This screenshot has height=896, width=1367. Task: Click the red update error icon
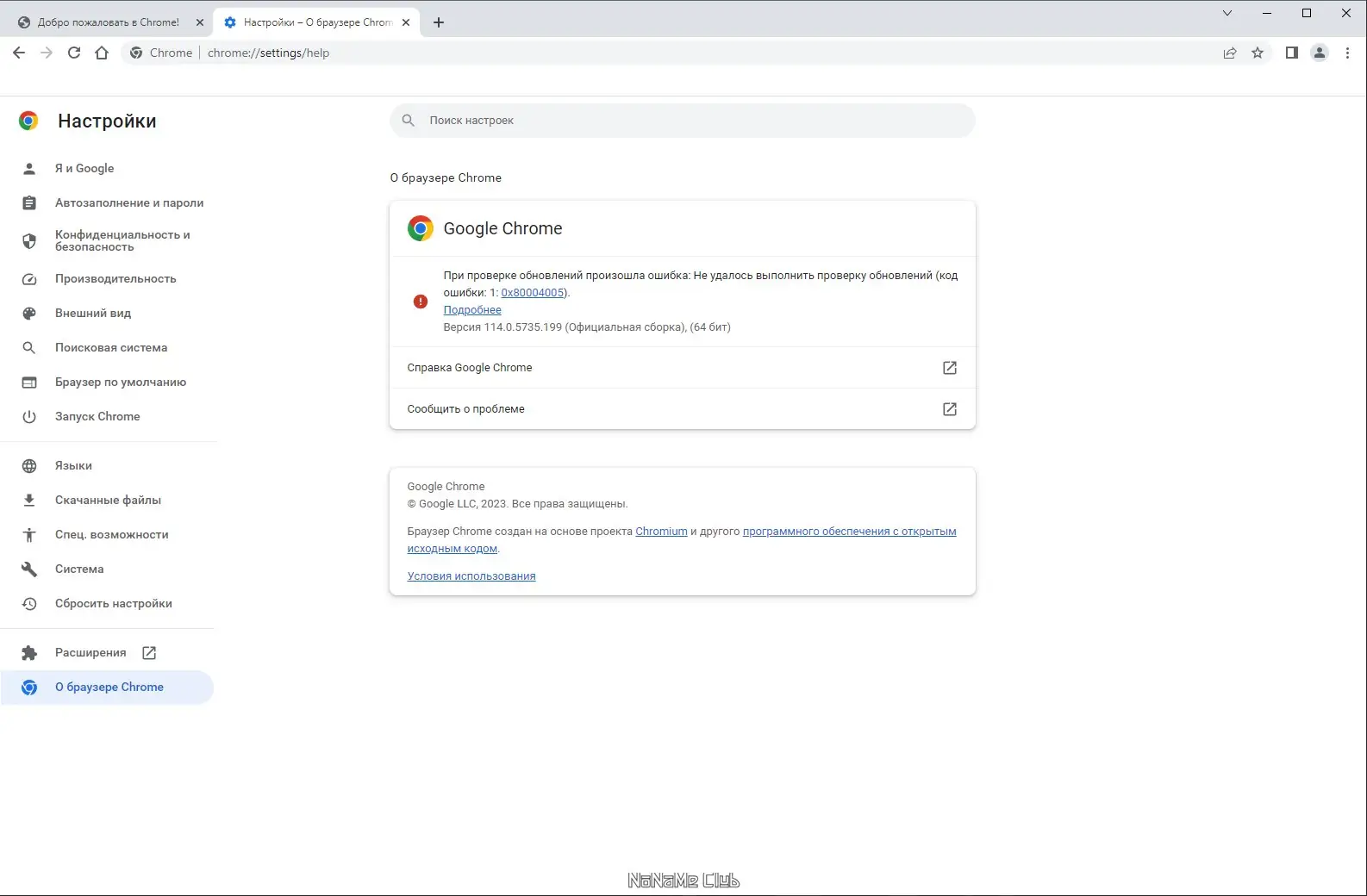(420, 301)
